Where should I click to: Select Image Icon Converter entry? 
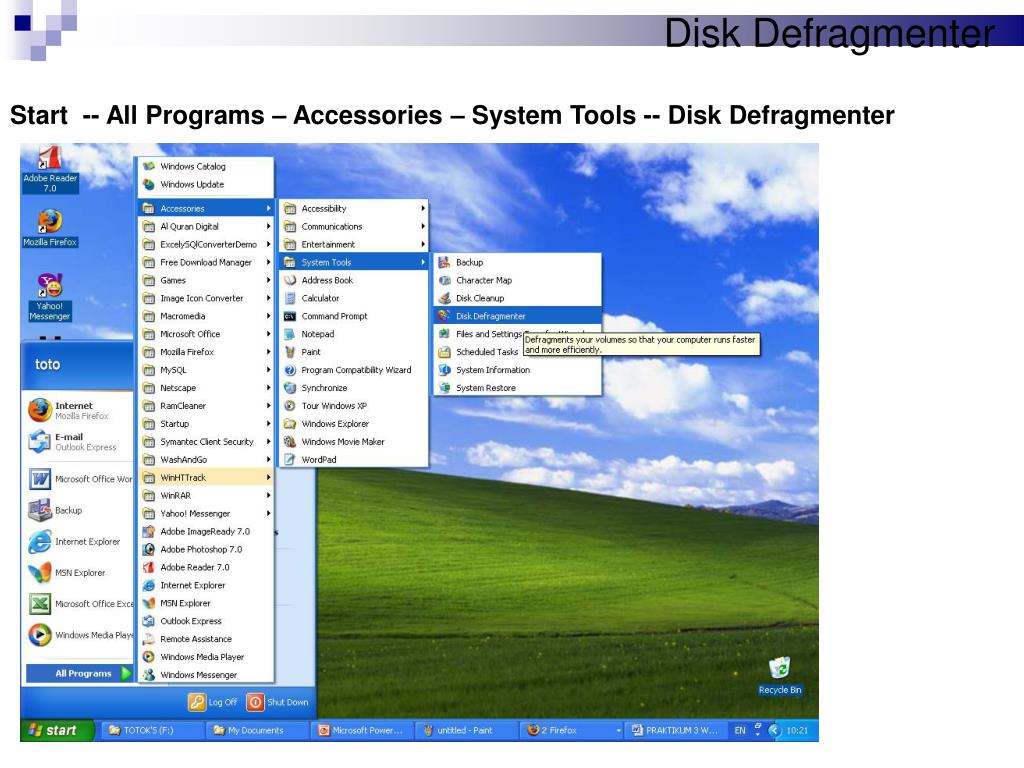point(206,298)
